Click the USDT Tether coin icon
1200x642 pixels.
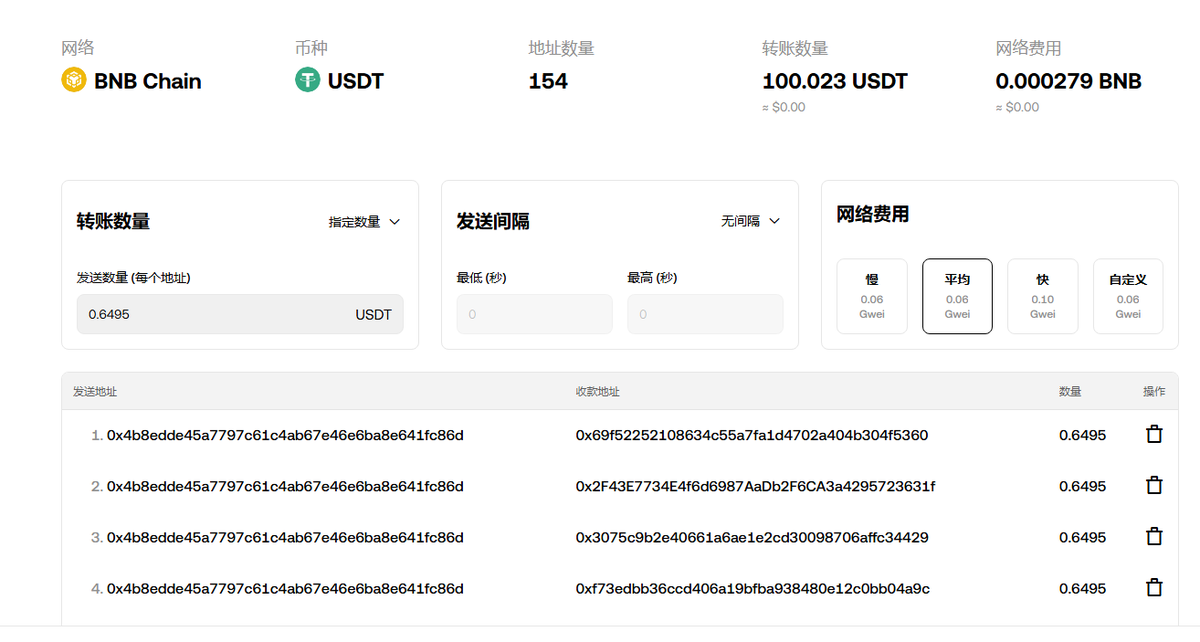[308, 80]
